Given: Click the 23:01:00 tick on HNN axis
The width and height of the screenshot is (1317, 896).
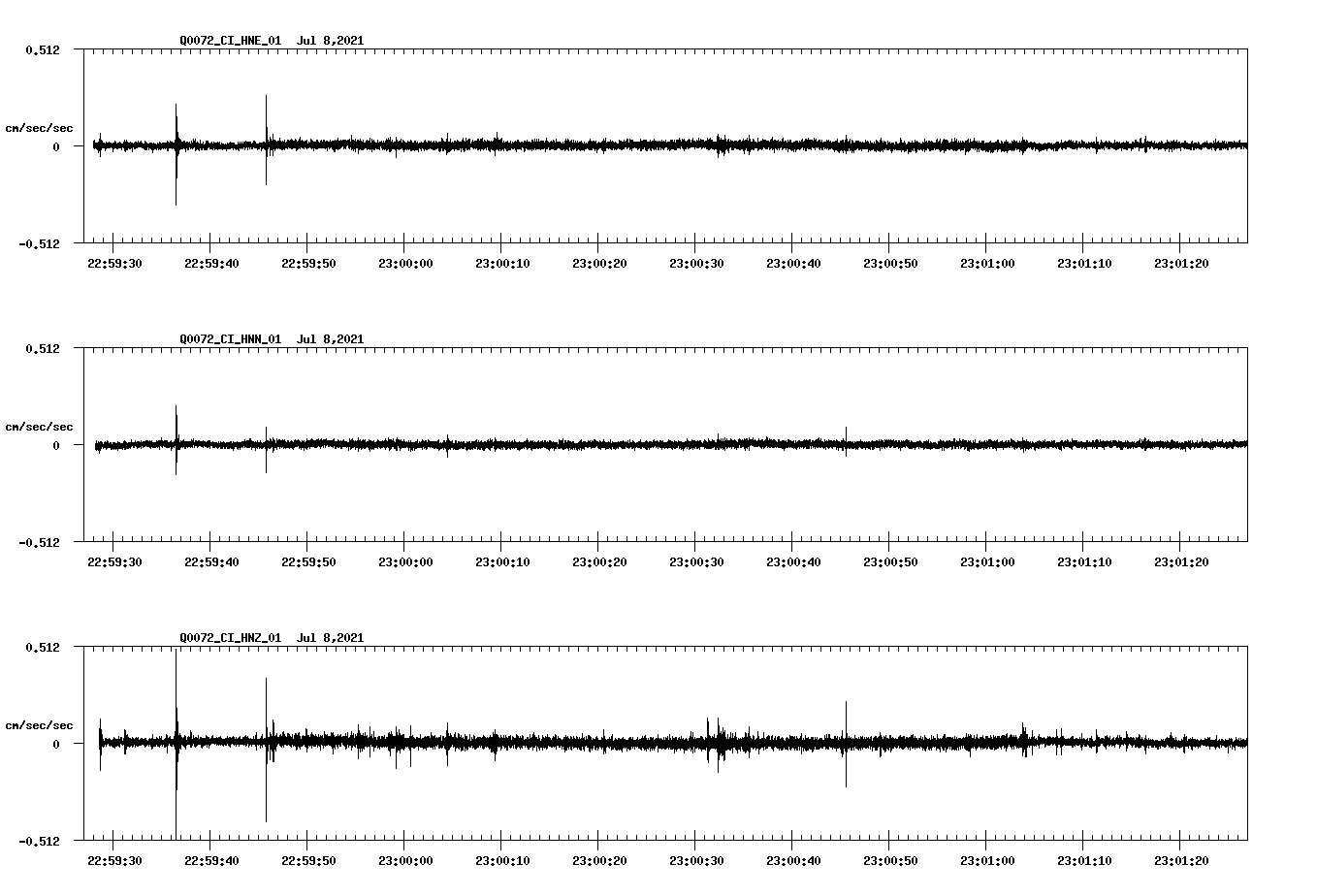Looking at the screenshot, I should (989, 560).
